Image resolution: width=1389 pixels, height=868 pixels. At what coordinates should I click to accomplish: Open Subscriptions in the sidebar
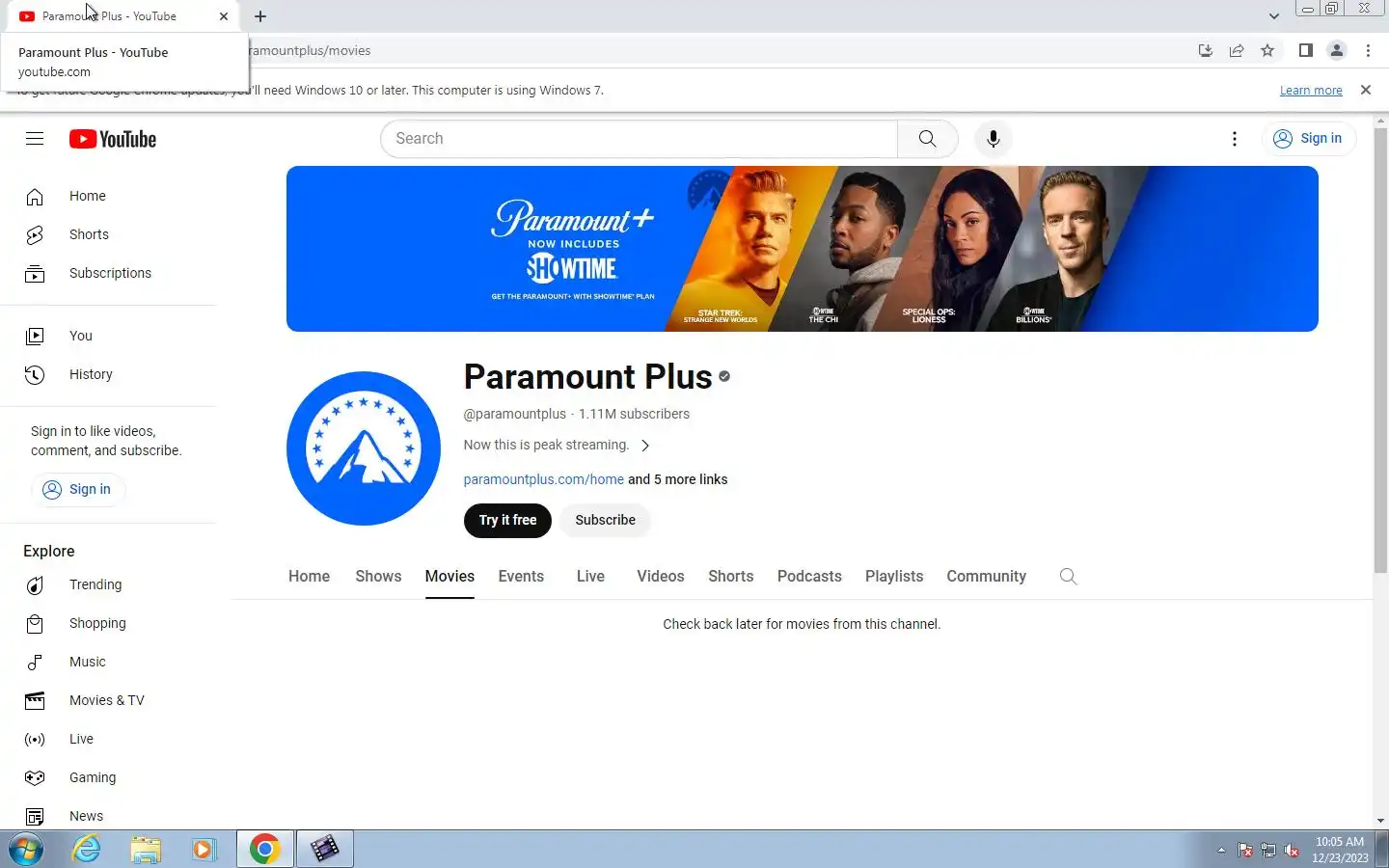[x=108, y=273]
